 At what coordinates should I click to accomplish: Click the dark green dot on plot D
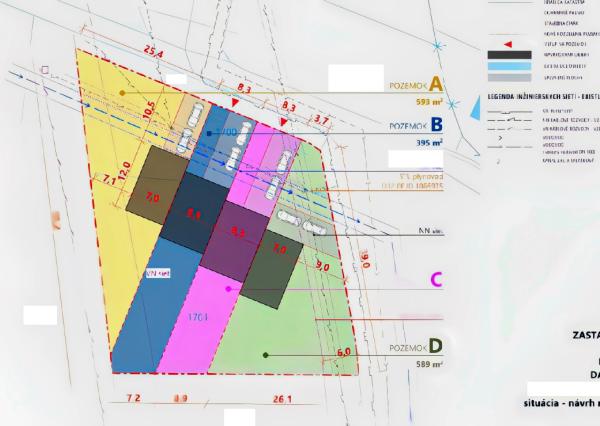coord(264,354)
